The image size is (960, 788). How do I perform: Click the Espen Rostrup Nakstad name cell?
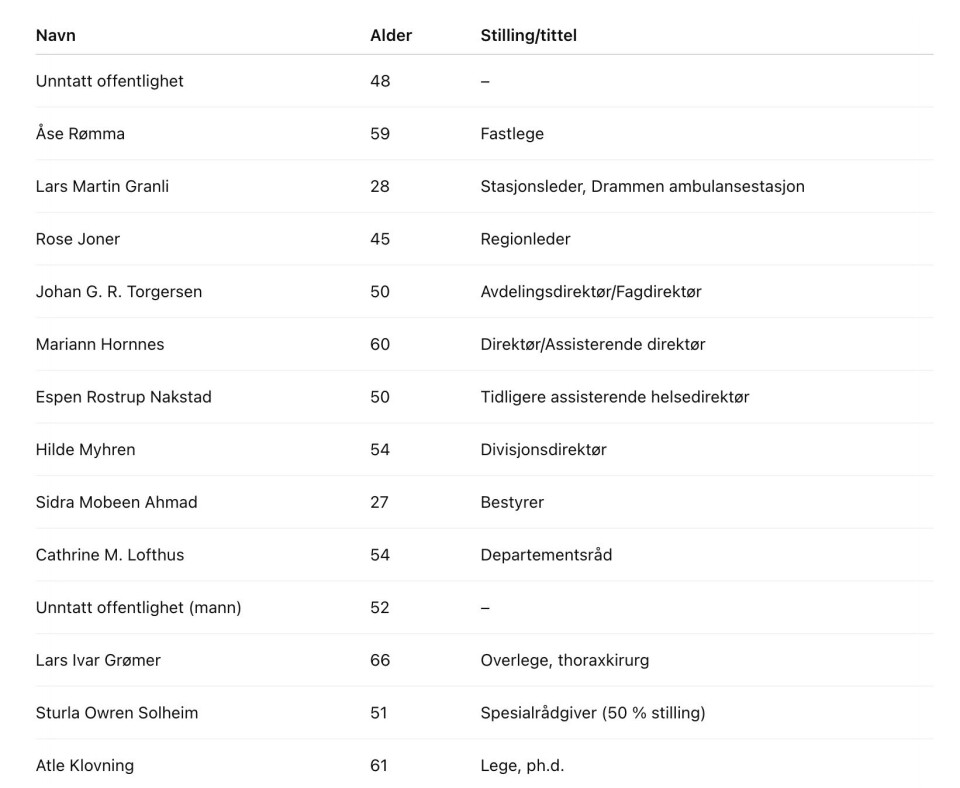124,397
